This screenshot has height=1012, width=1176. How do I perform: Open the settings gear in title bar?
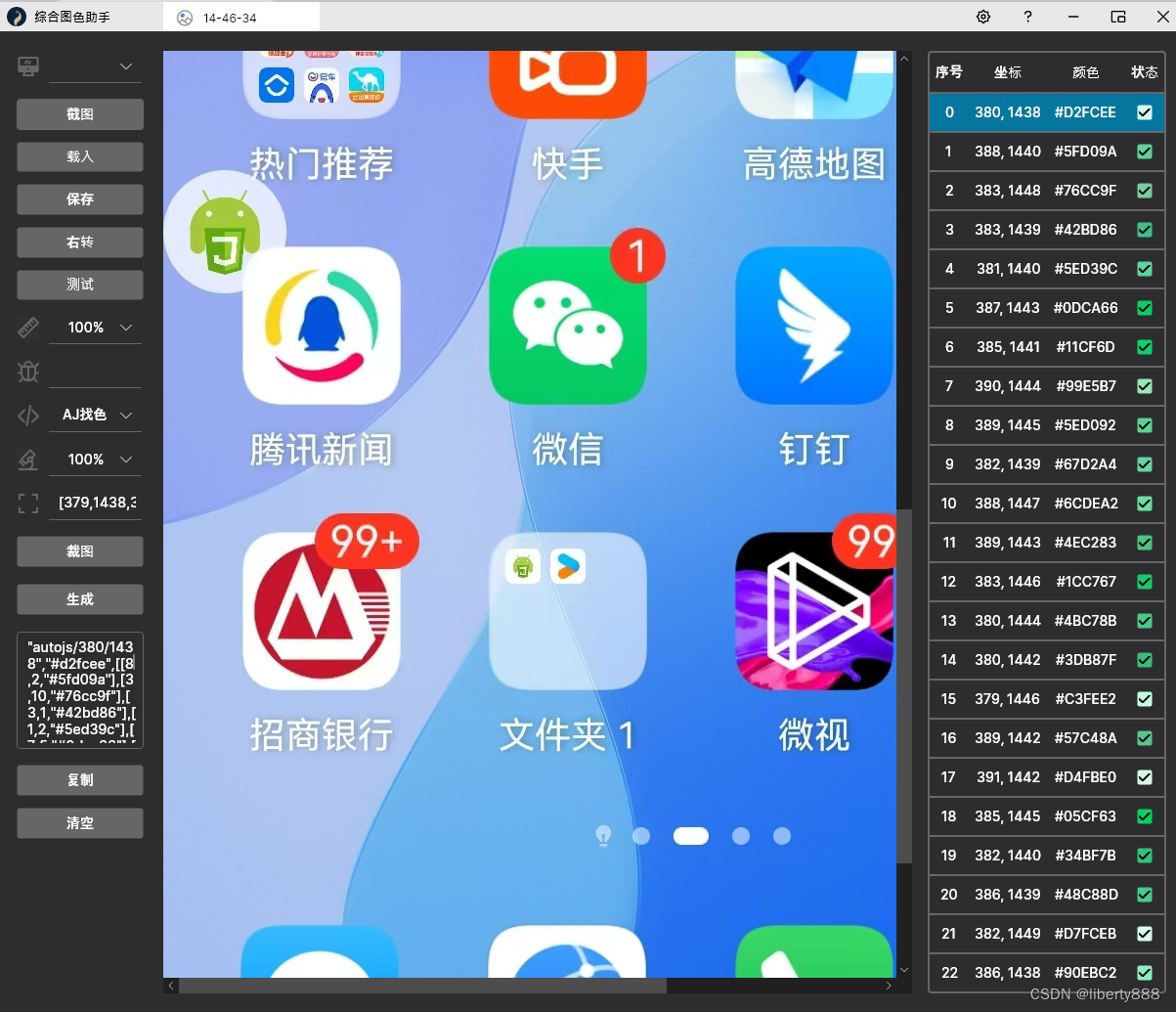[x=983, y=17]
